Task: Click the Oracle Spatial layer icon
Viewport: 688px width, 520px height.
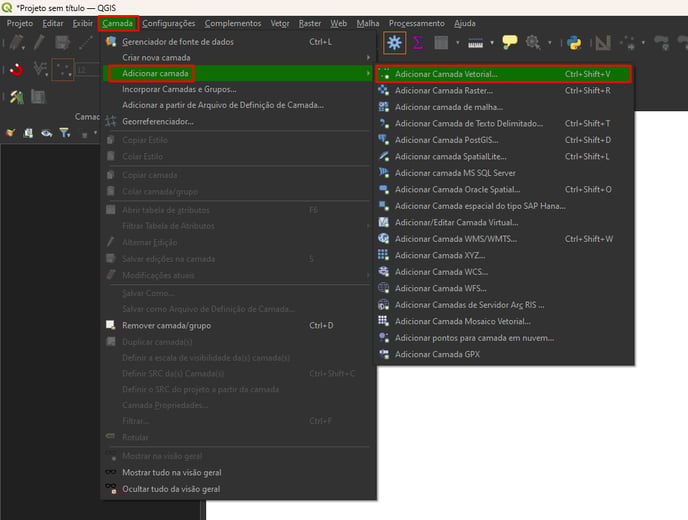Action: [383, 189]
